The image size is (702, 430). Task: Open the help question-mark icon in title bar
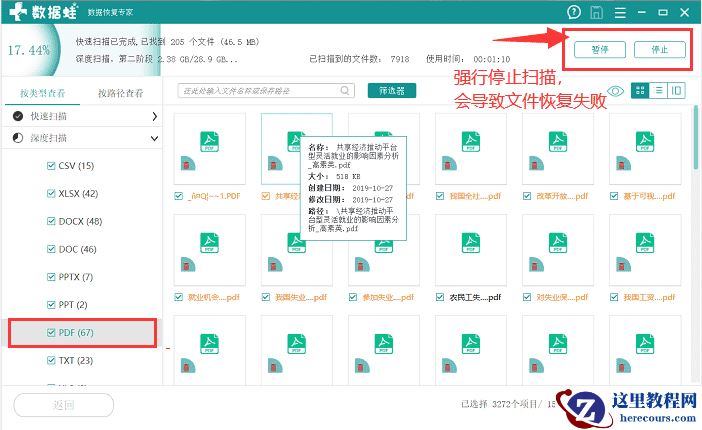click(x=574, y=12)
